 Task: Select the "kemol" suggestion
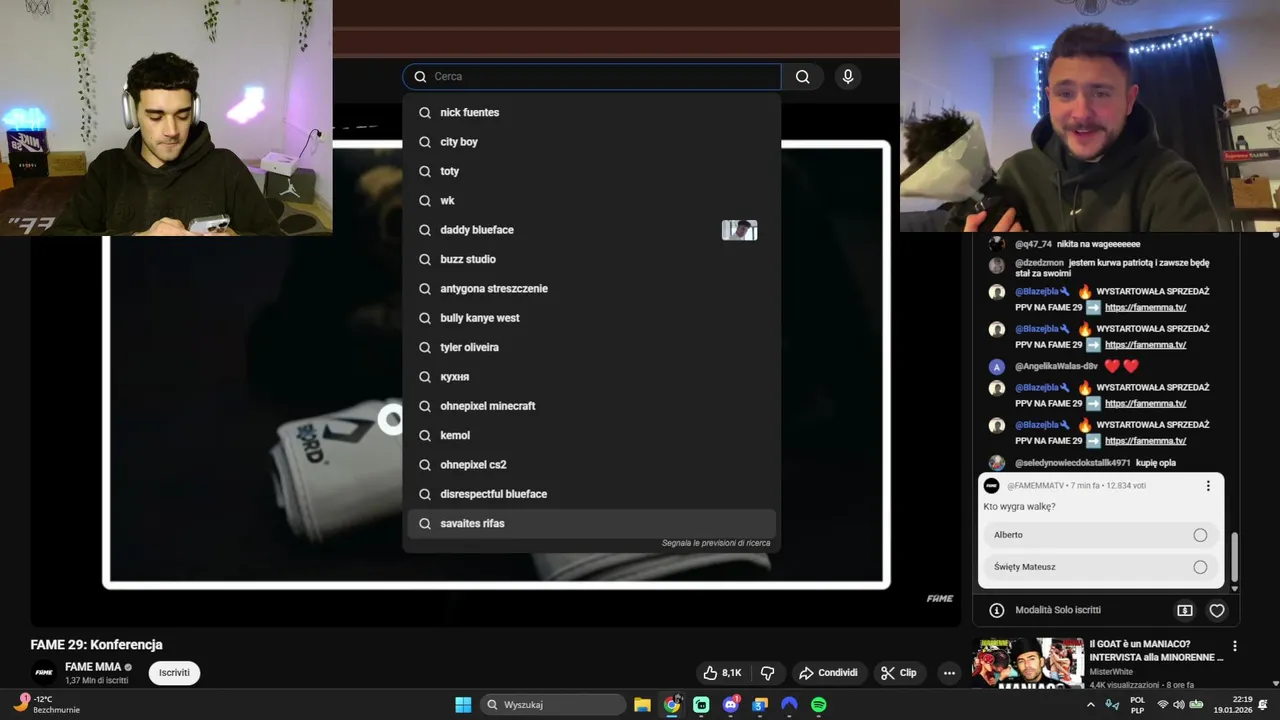[592, 435]
